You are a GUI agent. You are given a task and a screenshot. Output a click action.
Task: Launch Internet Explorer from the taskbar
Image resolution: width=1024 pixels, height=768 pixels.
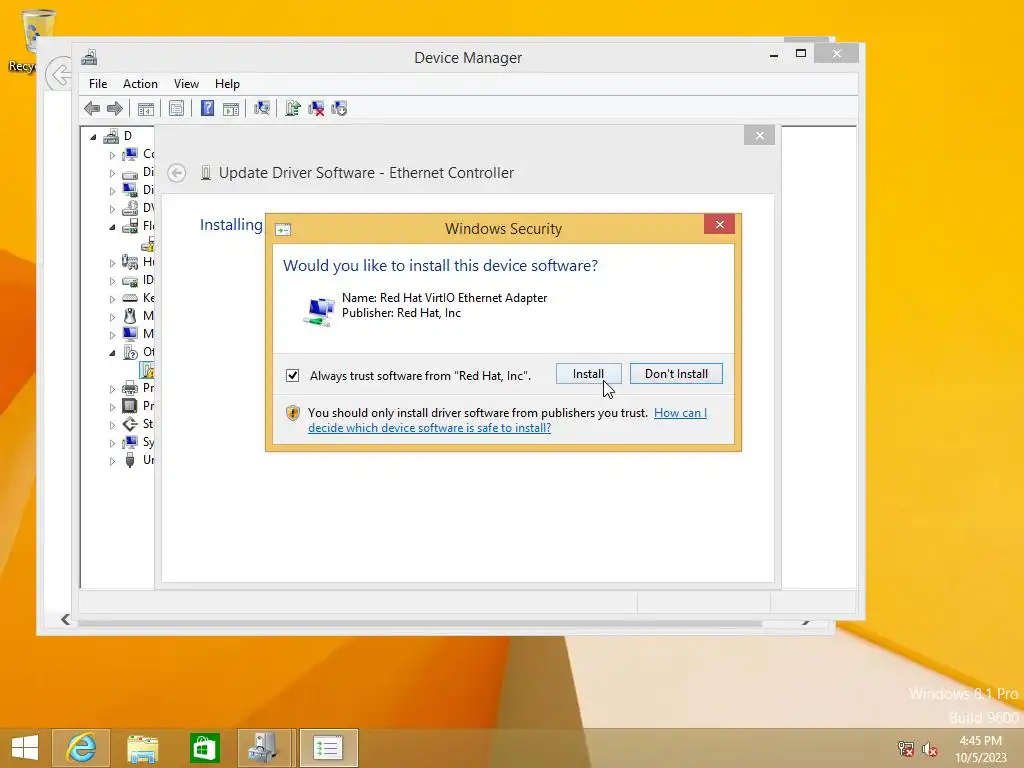[81, 748]
